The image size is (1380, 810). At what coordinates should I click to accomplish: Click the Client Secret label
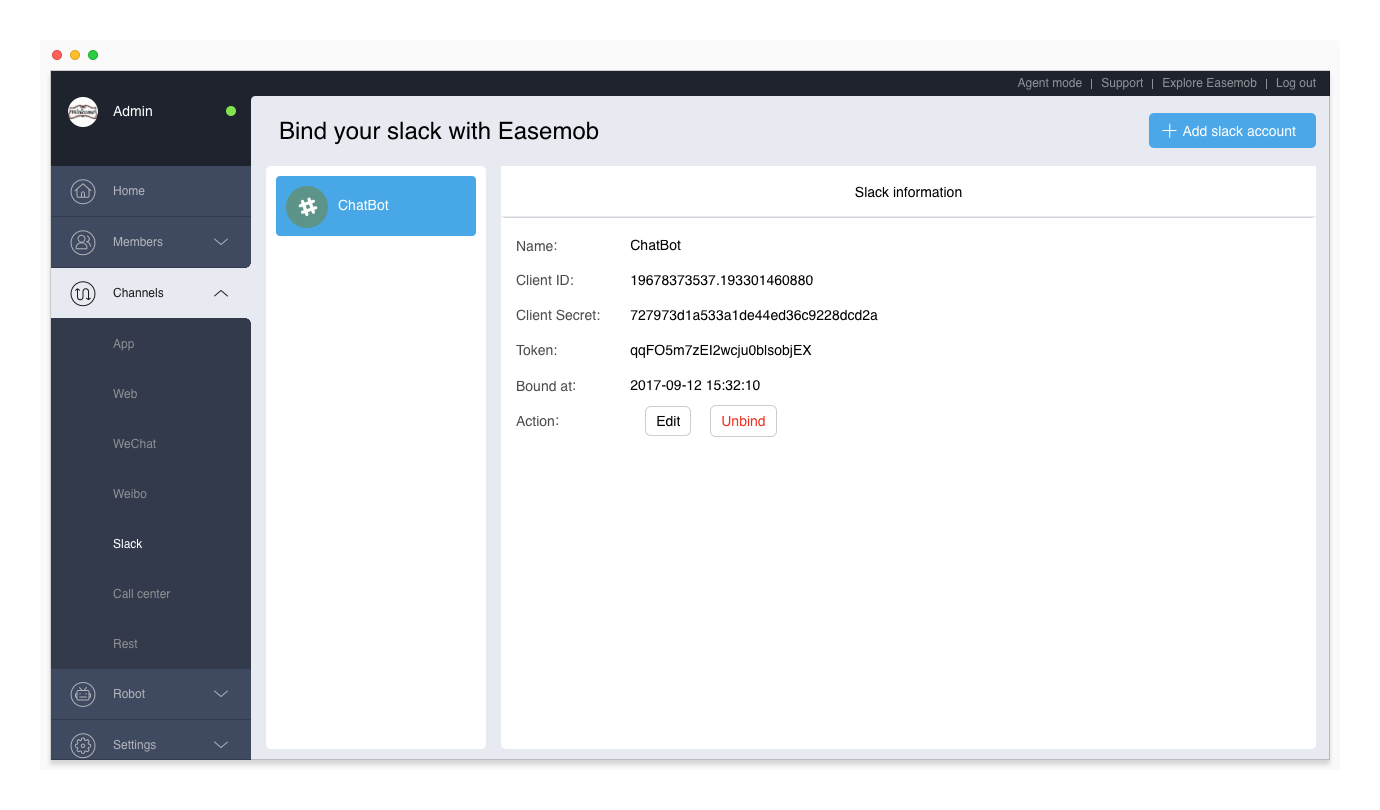558,315
